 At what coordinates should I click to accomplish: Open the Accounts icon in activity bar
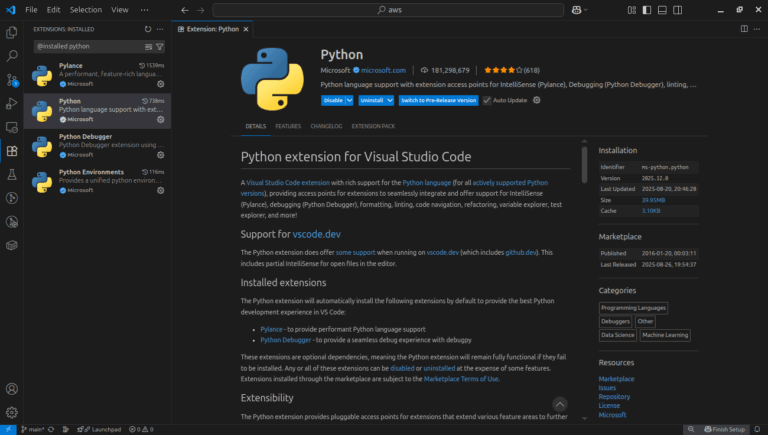point(12,389)
